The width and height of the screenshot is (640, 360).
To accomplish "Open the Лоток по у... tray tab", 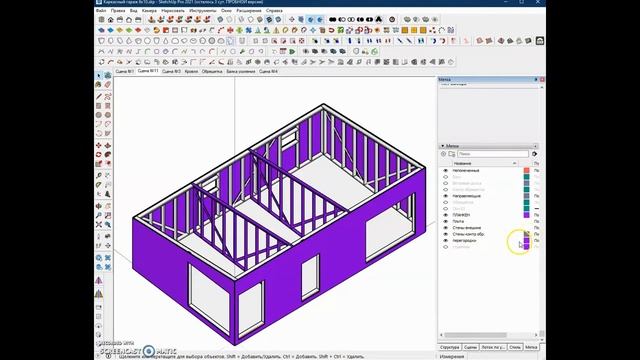I will point(493,347).
